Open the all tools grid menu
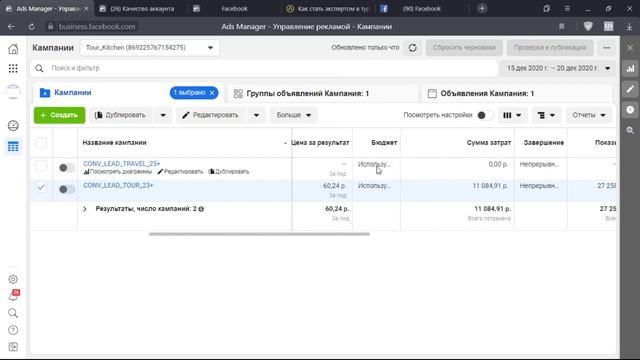This screenshot has height=360, width=640. (13, 68)
